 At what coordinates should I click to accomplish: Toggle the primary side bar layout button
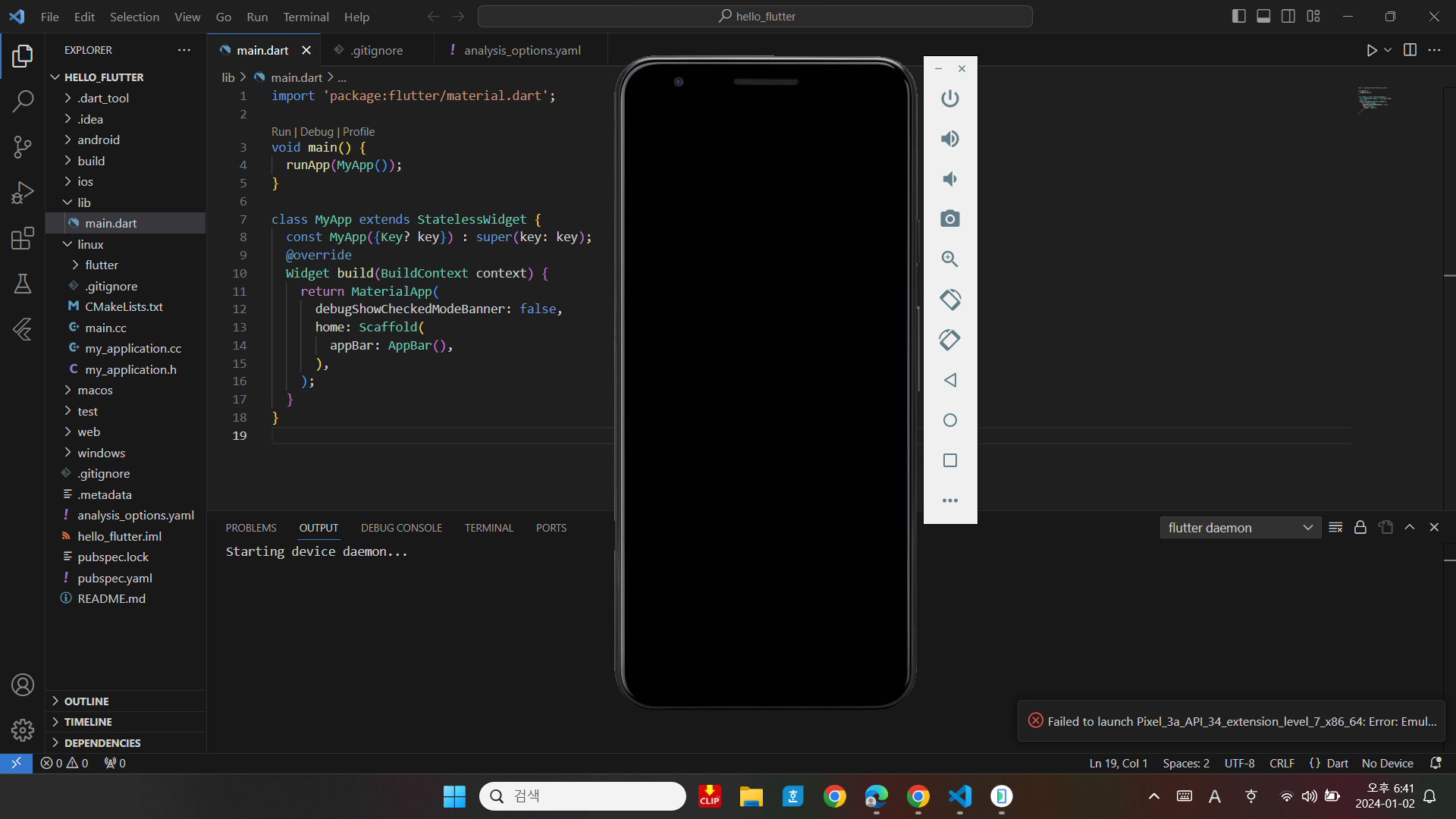(1239, 16)
